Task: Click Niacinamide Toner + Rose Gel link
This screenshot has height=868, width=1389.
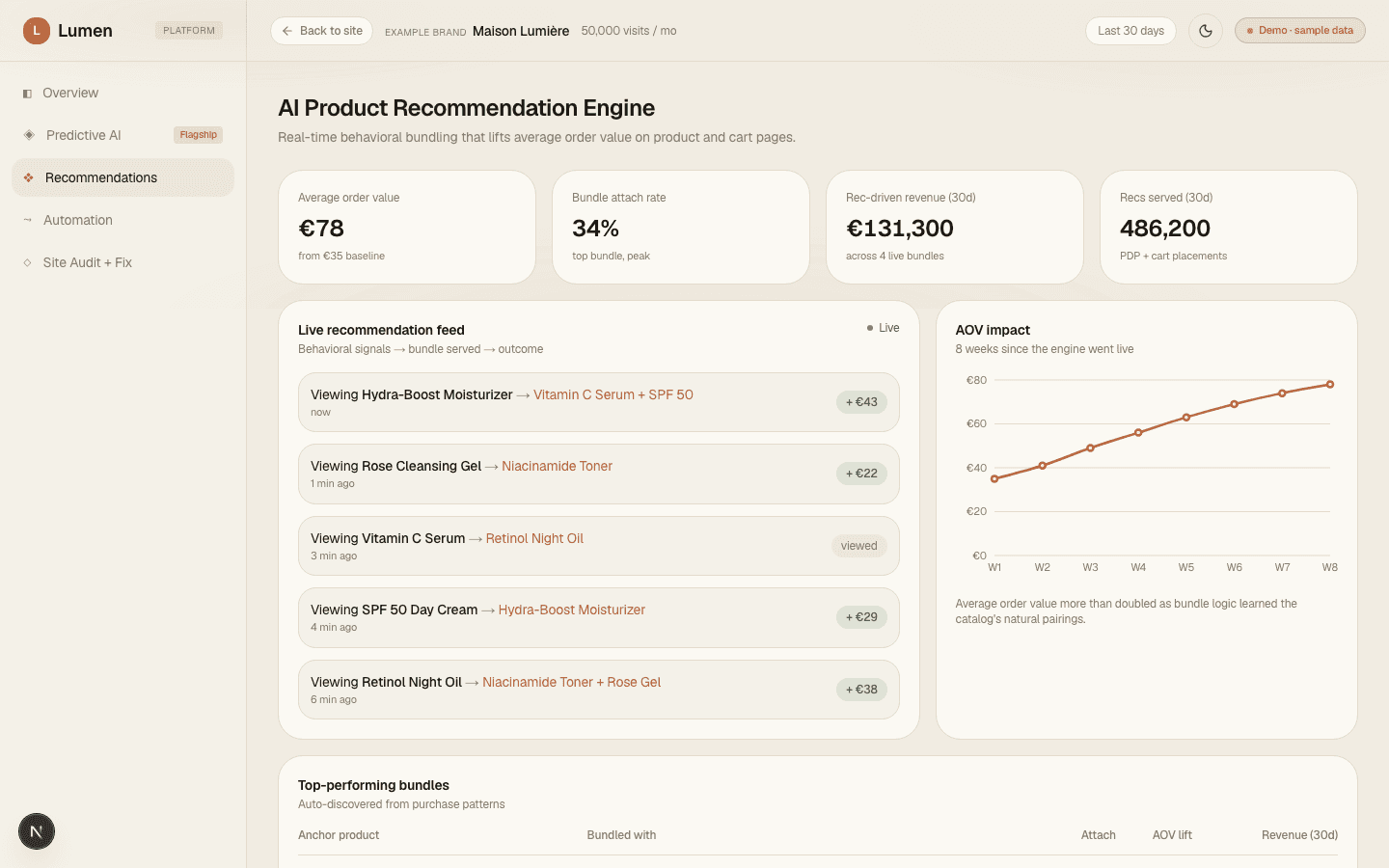Action: pyautogui.click(x=572, y=682)
